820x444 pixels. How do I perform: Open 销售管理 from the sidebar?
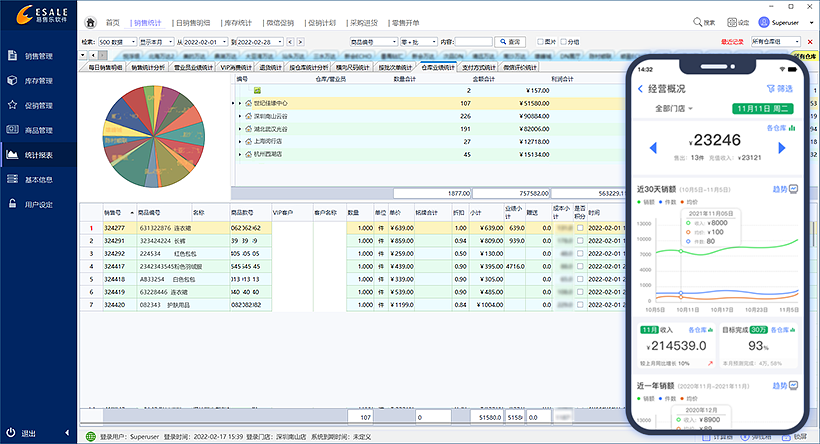(38, 56)
